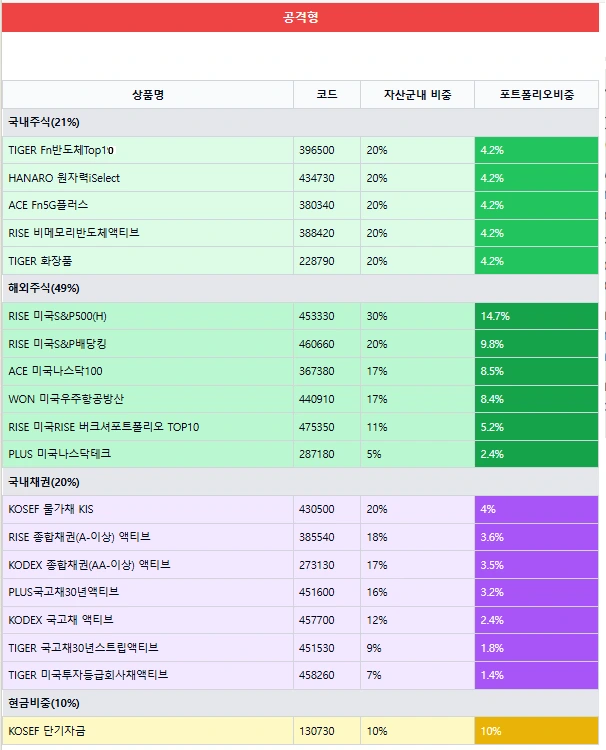Click code 453330
Image resolution: width=606 pixels, height=750 pixels.
click(x=317, y=316)
